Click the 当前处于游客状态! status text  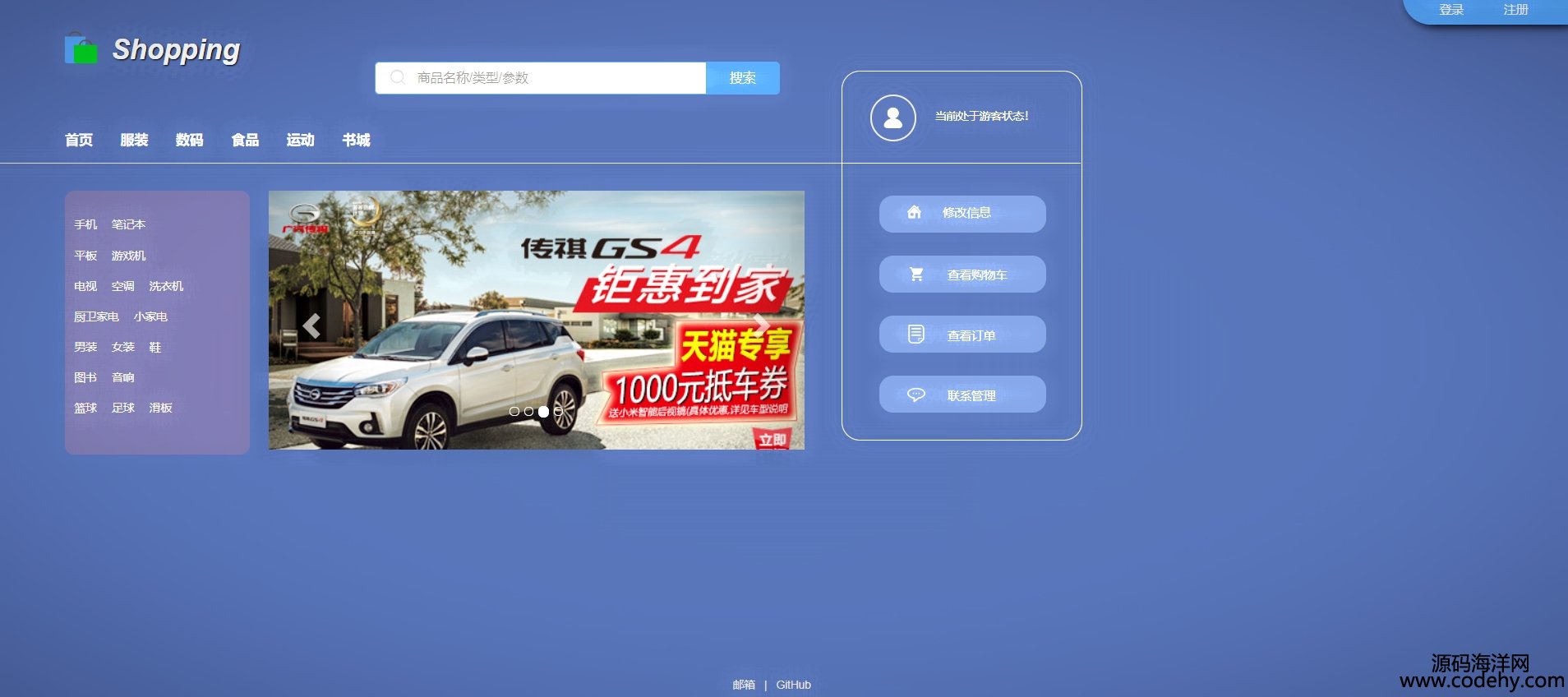[x=981, y=116]
